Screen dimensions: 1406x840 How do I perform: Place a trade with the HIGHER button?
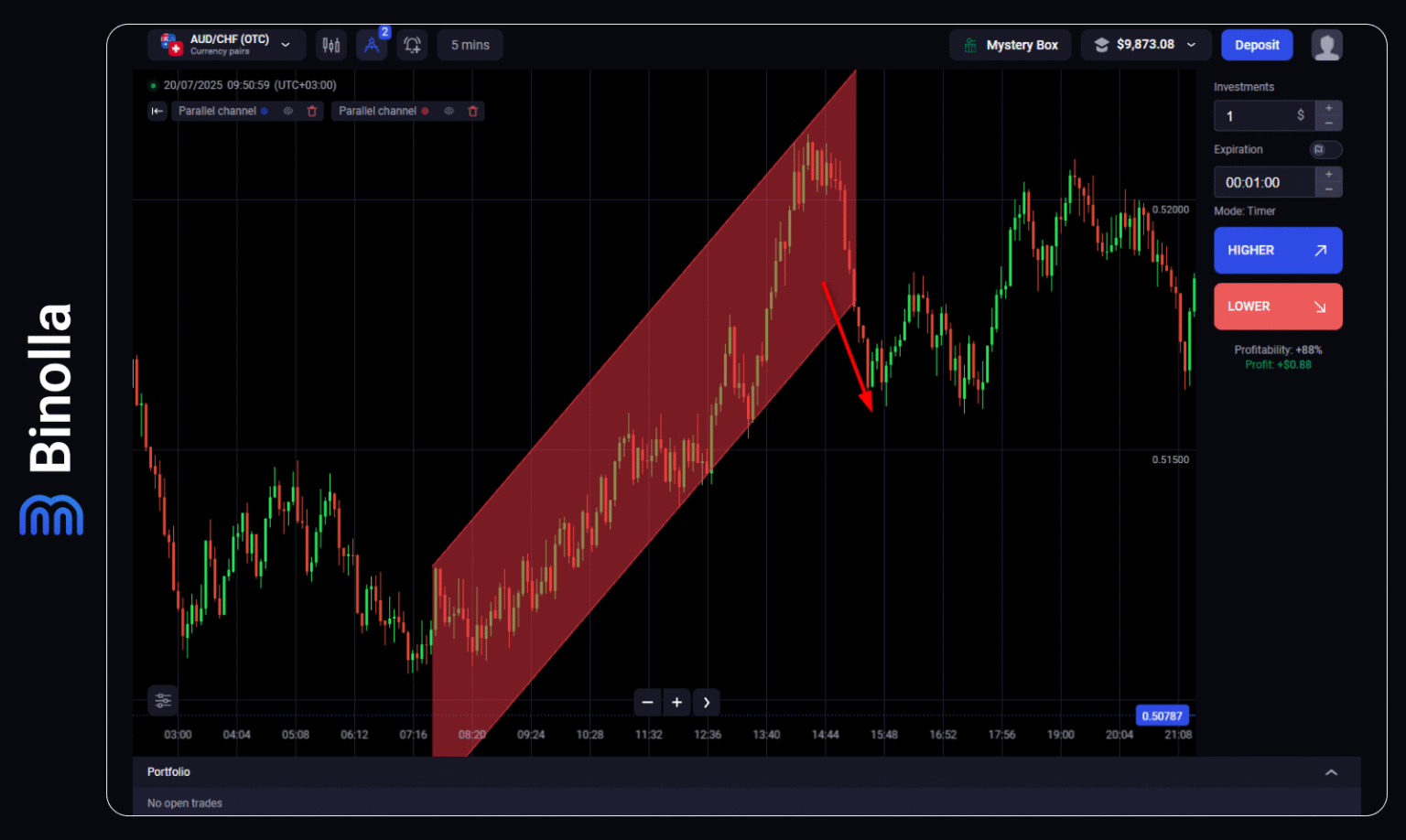(x=1278, y=250)
